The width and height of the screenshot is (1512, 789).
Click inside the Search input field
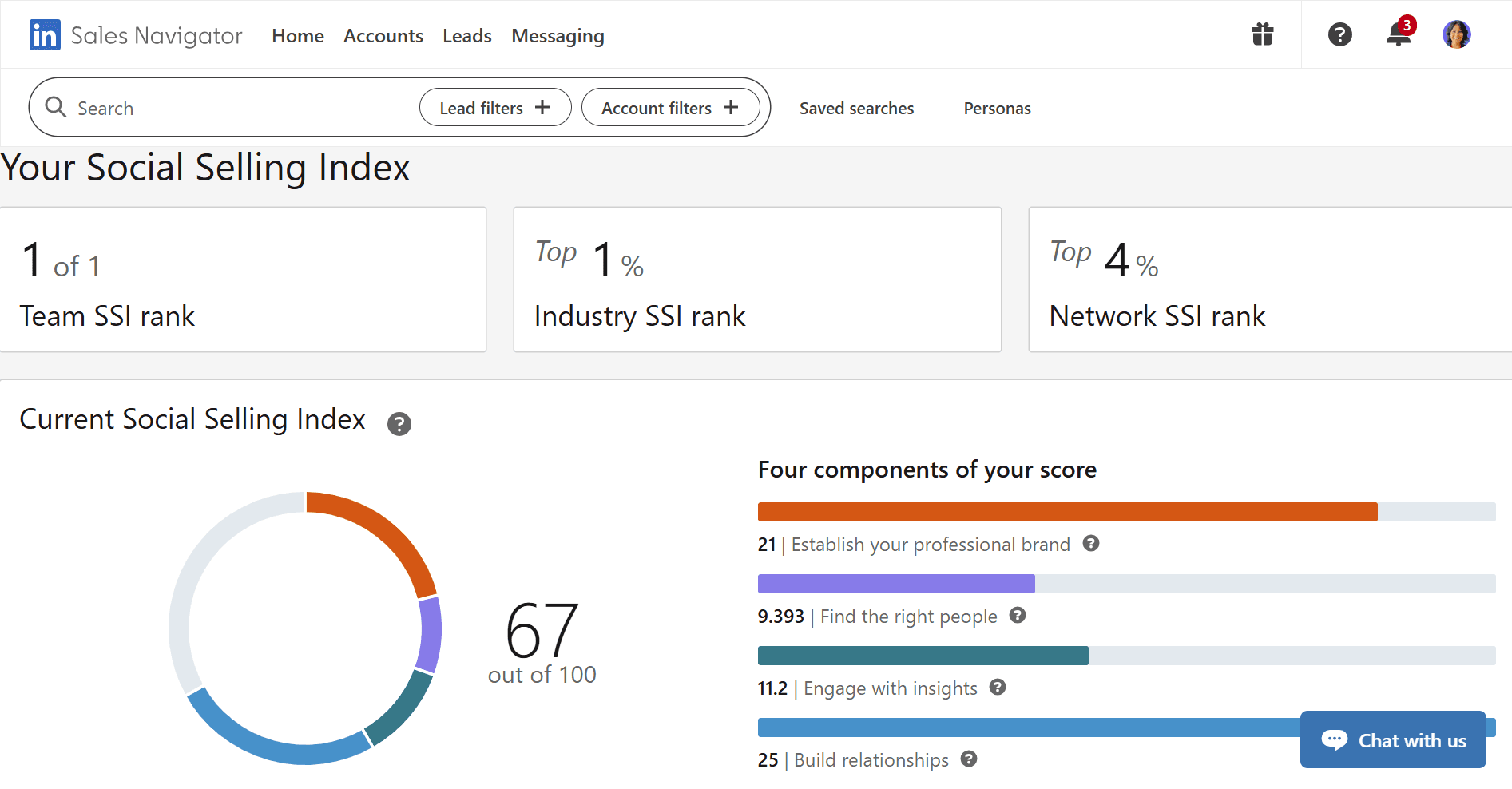coord(200,107)
